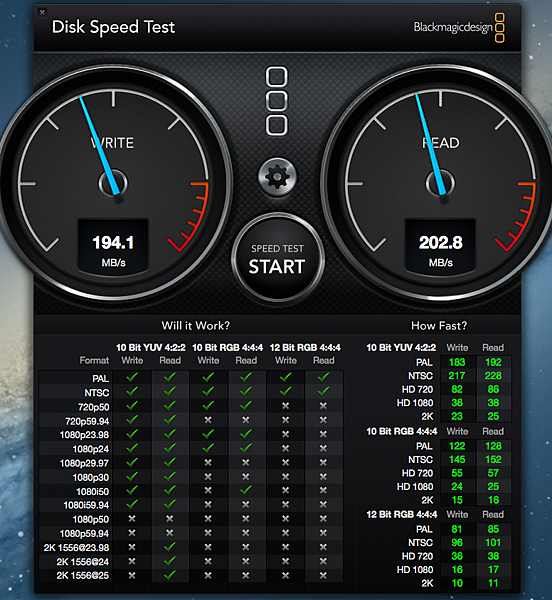The height and width of the screenshot is (600, 552).
Task: Click the Disk Speed Test title text
Action: coord(113,27)
